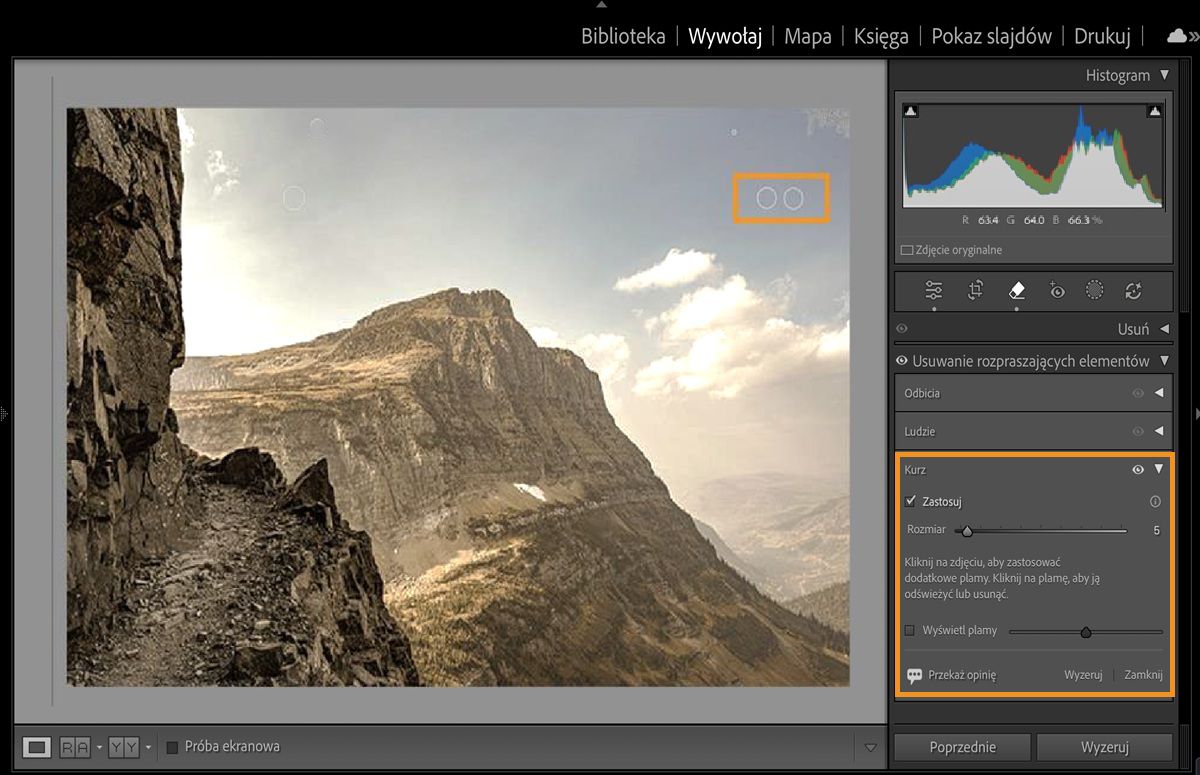Activate the Red Eye correction tool

coord(1056,290)
